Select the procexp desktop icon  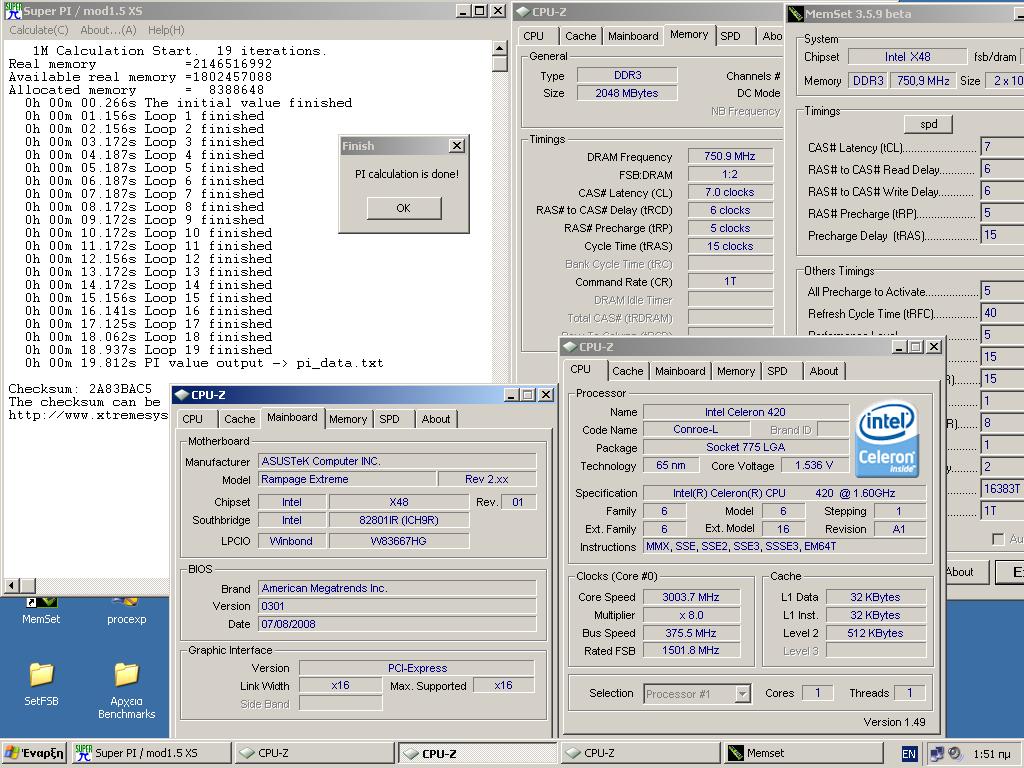126,611
